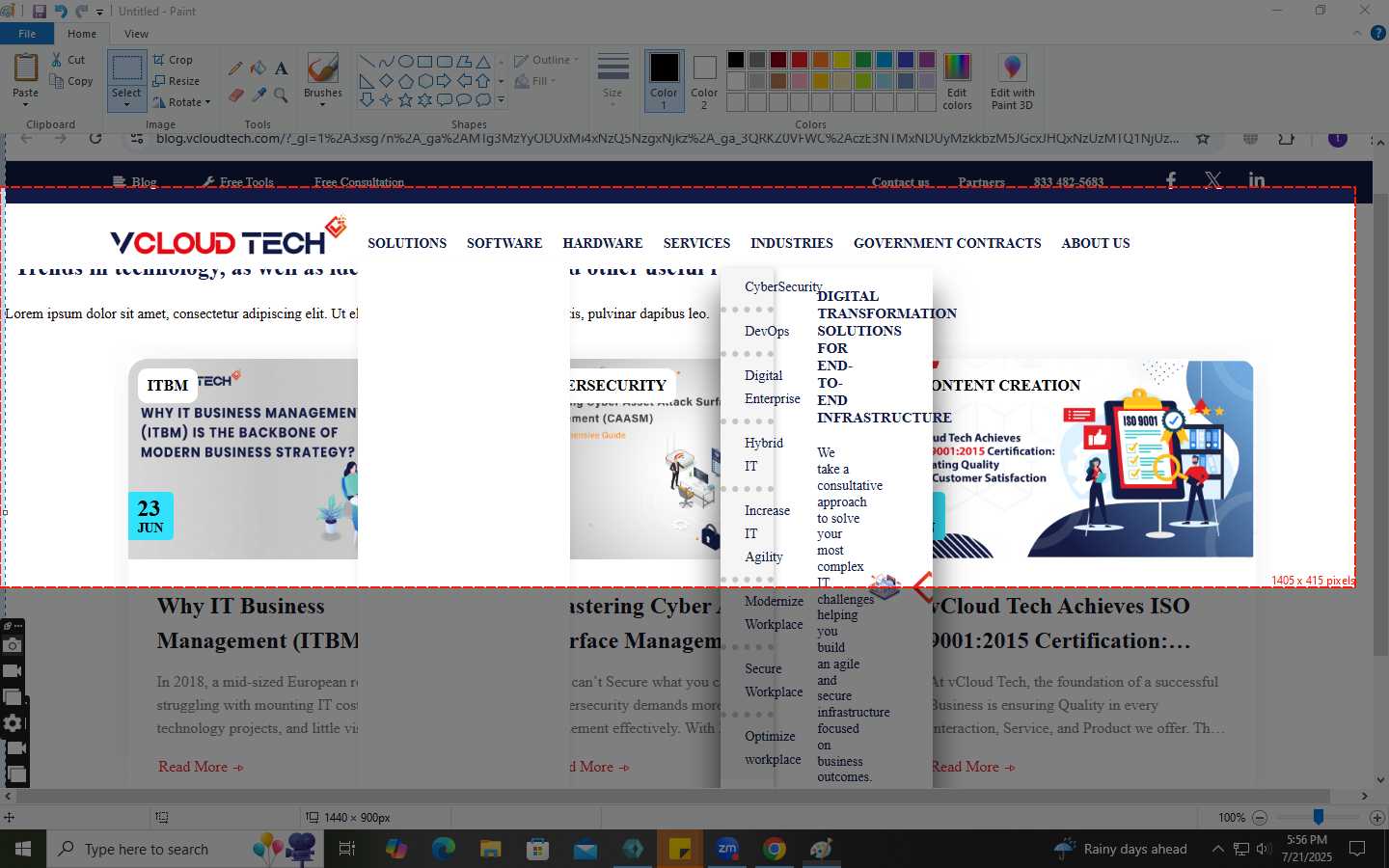This screenshot has width=1389, height=868.
Task: Open the Rotate dropdown menu
Action: click(x=181, y=102)
